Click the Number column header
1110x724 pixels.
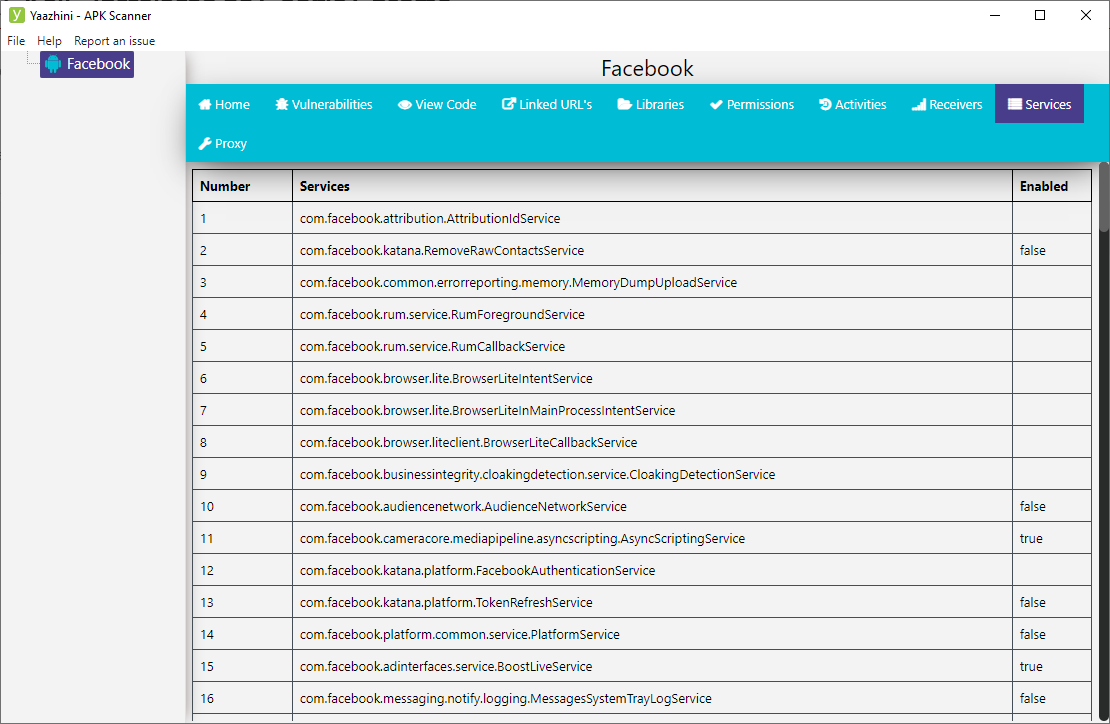click(x=242, y=186)
